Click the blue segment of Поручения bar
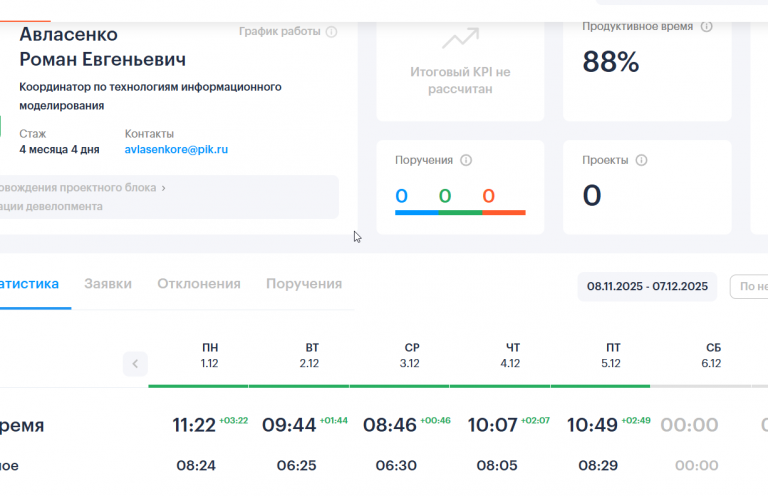768x496 pixels. [x=417, y=213]
